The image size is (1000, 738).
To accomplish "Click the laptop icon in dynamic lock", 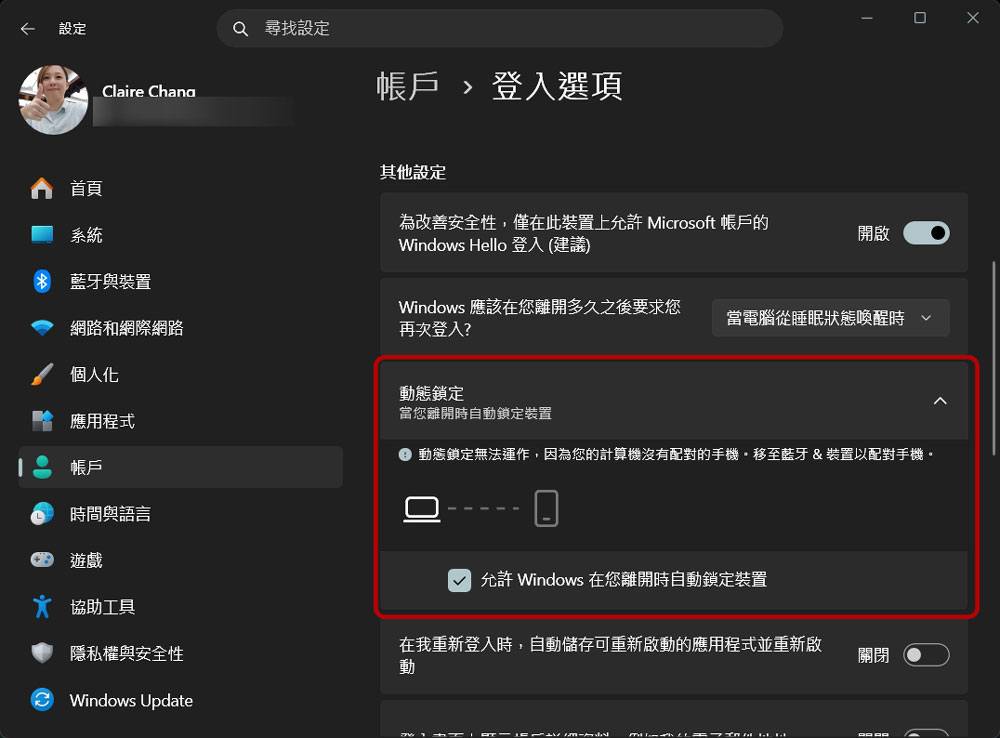I will 422,509.
